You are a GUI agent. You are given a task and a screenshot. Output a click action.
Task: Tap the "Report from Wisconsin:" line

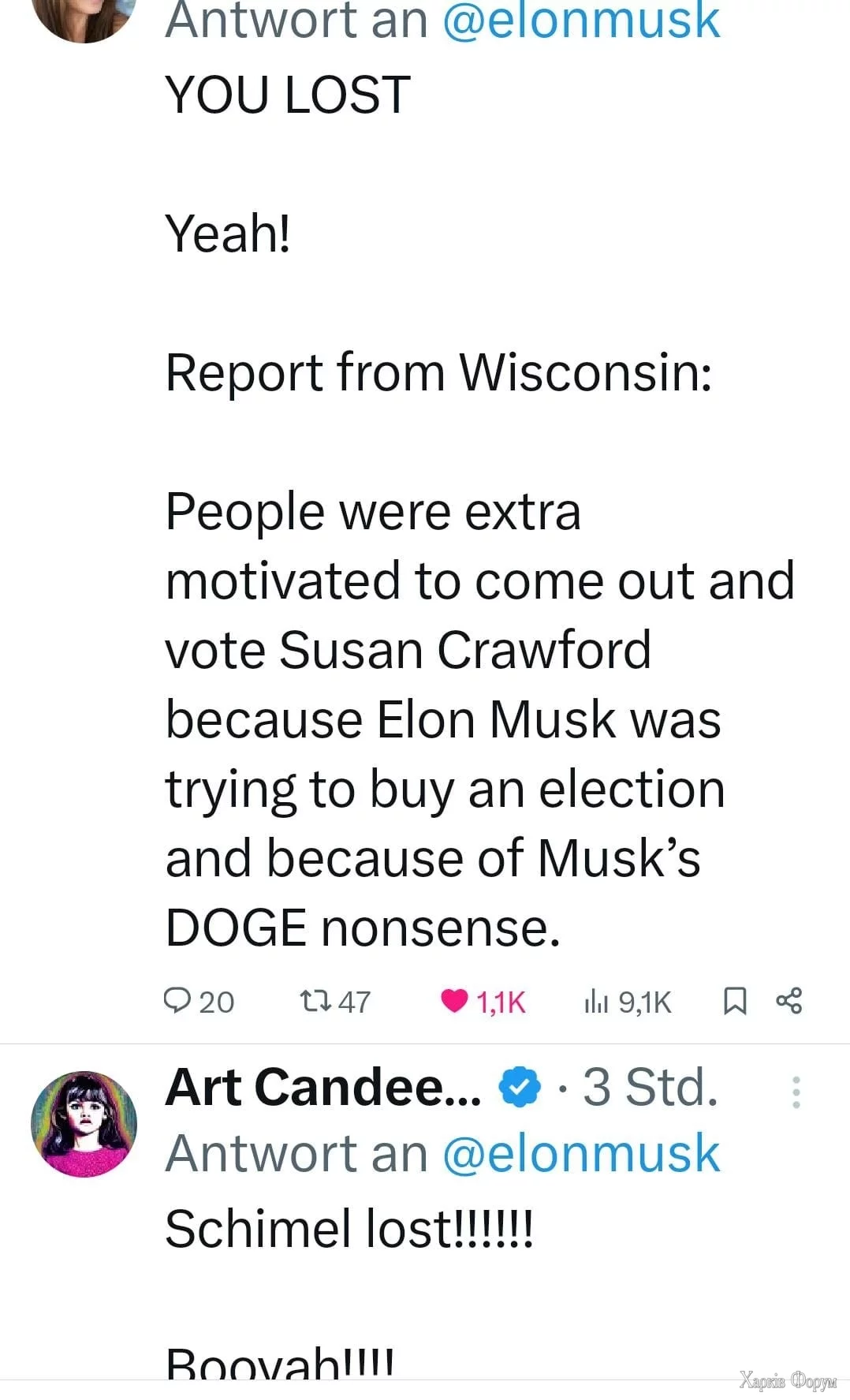click(x=438, y=372)
